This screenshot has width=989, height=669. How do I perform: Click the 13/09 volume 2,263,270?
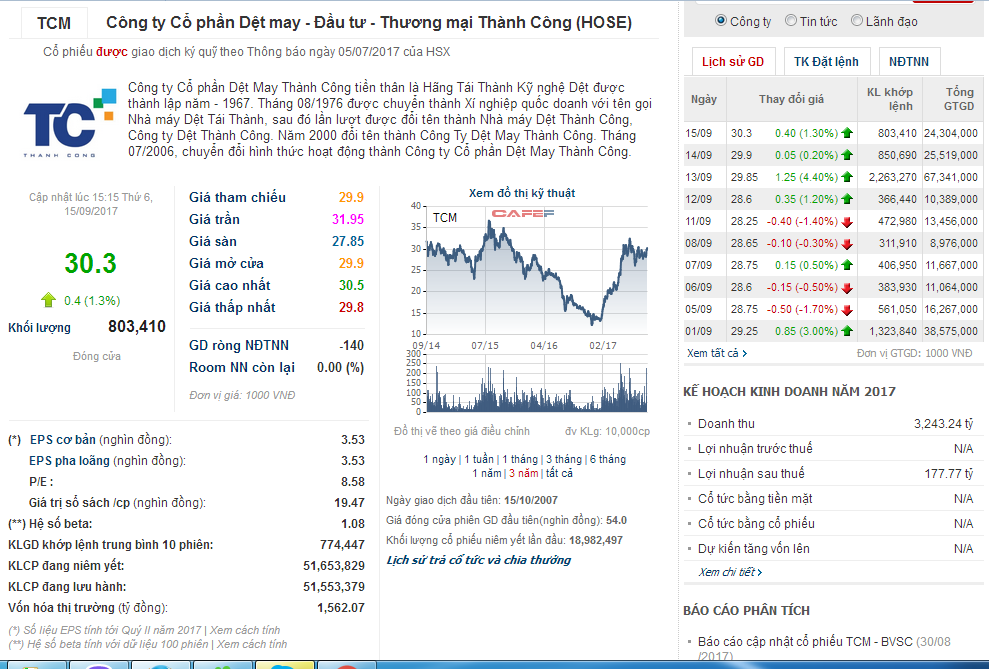892,177
